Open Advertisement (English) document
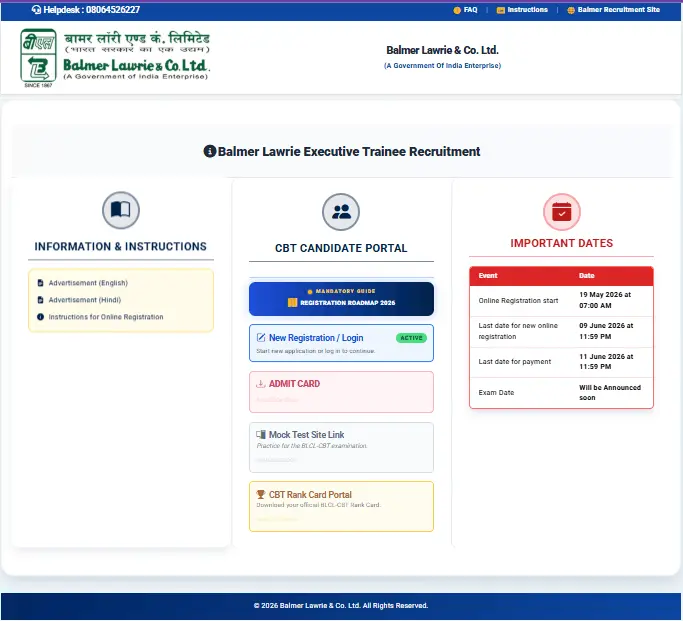Image resolution: width=683 pixels, height=621 pixels. (88, 283)
